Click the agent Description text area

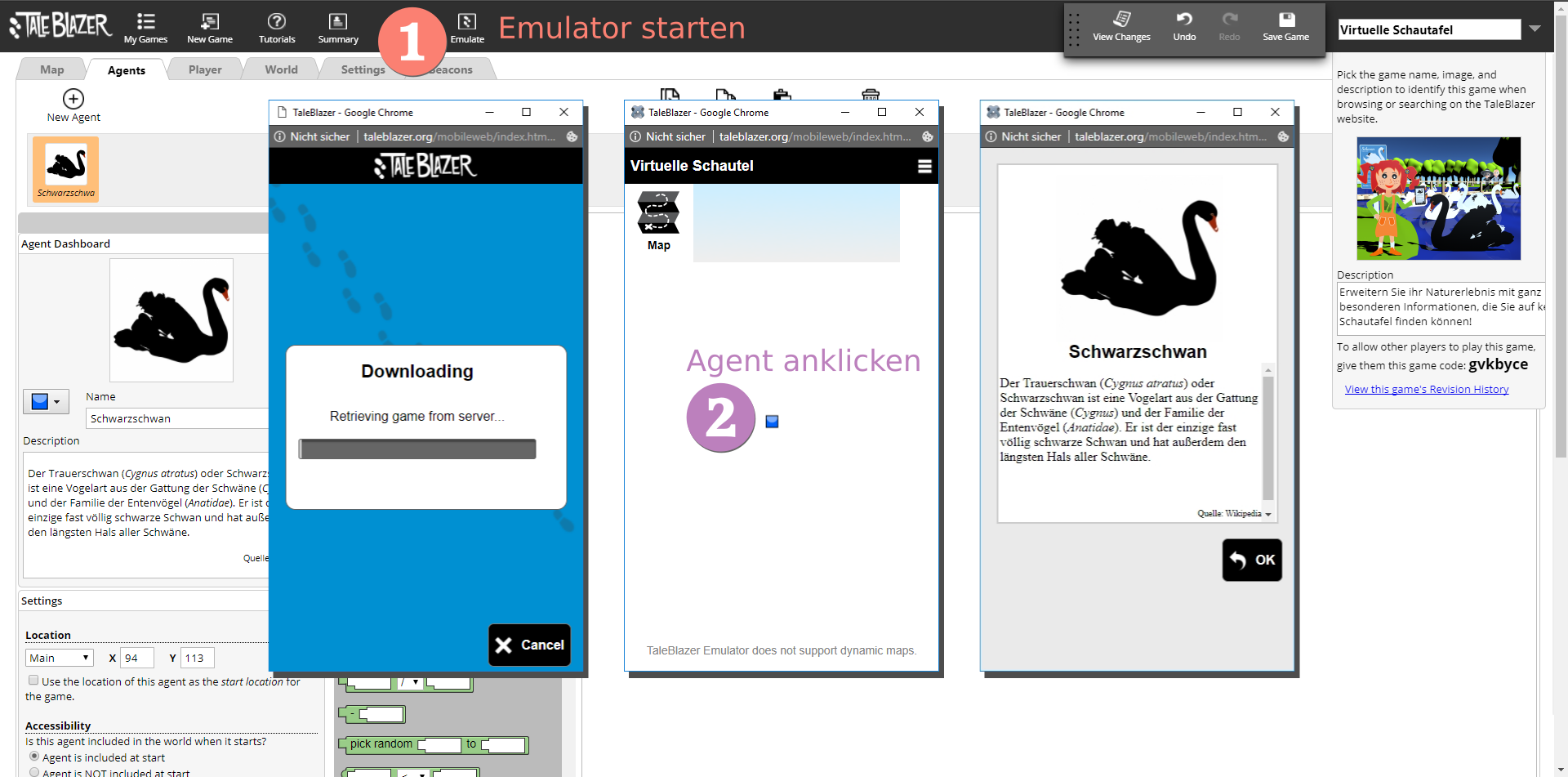coord(147,515)
